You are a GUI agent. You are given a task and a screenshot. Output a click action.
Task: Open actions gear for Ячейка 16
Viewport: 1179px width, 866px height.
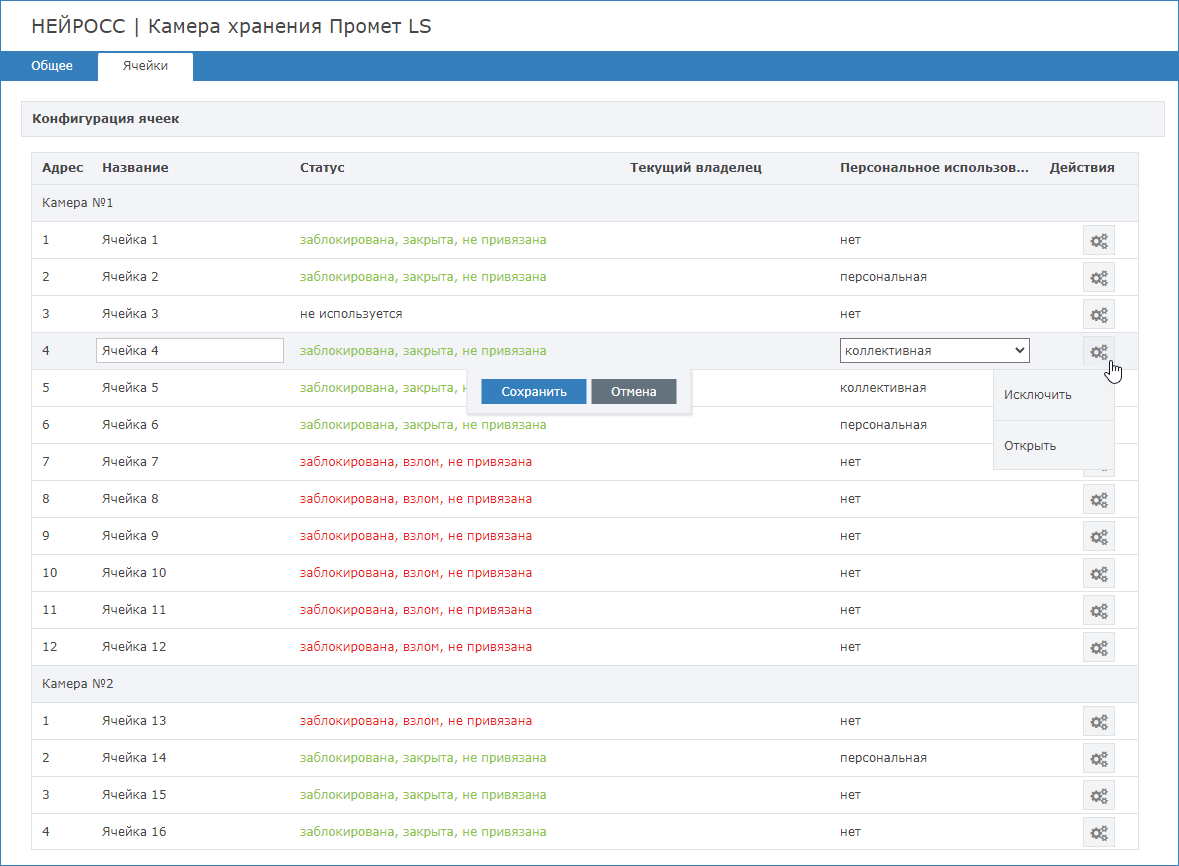[x=1098, y=832]
